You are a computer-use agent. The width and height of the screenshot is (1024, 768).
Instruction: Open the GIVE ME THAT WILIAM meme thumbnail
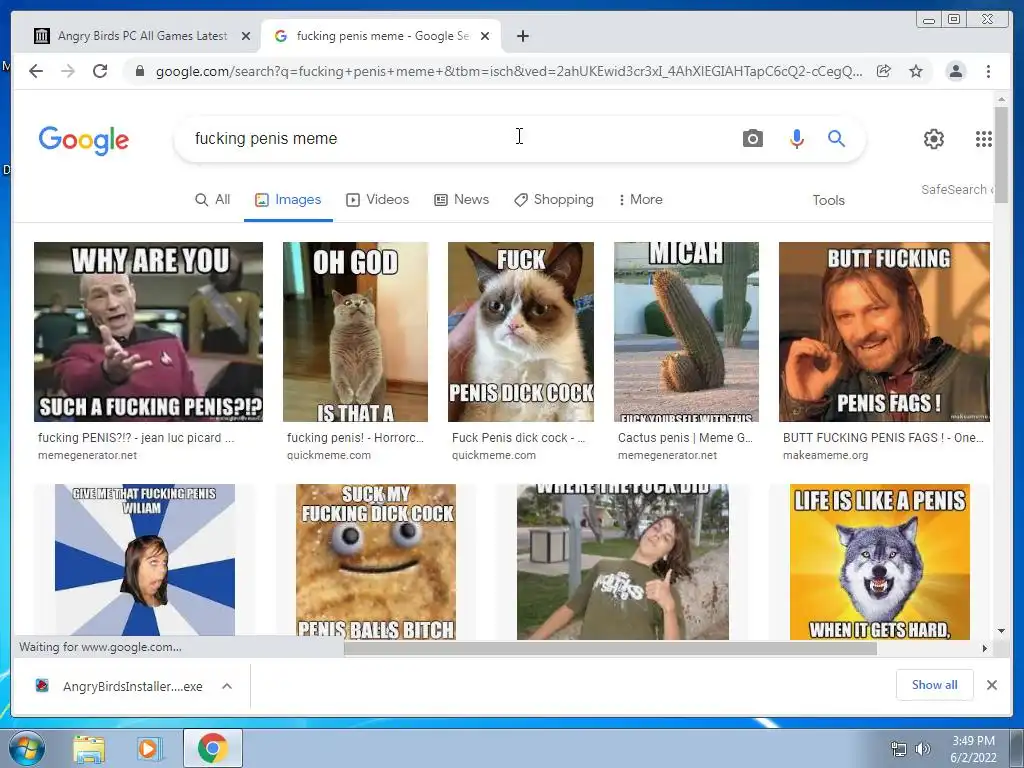[145, 560]
